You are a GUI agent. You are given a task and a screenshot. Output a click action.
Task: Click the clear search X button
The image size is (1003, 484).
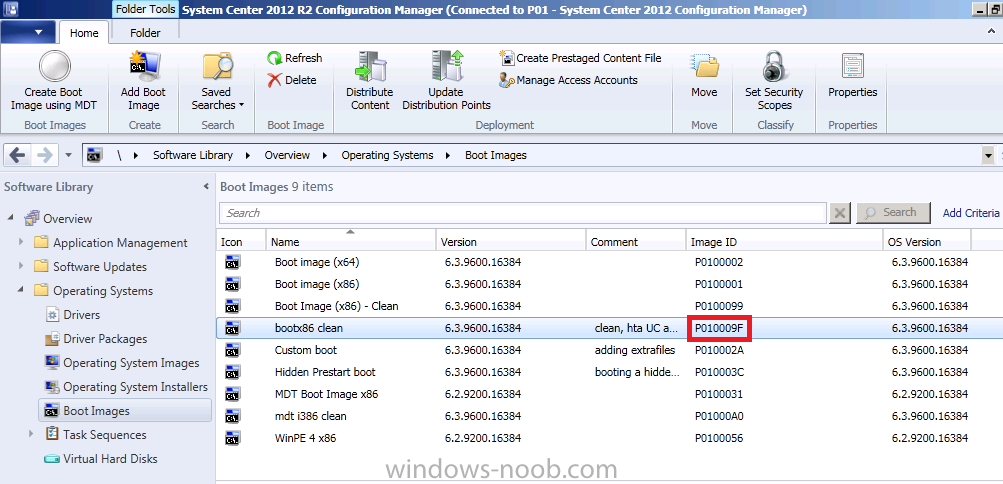click(x=839, y=213)
